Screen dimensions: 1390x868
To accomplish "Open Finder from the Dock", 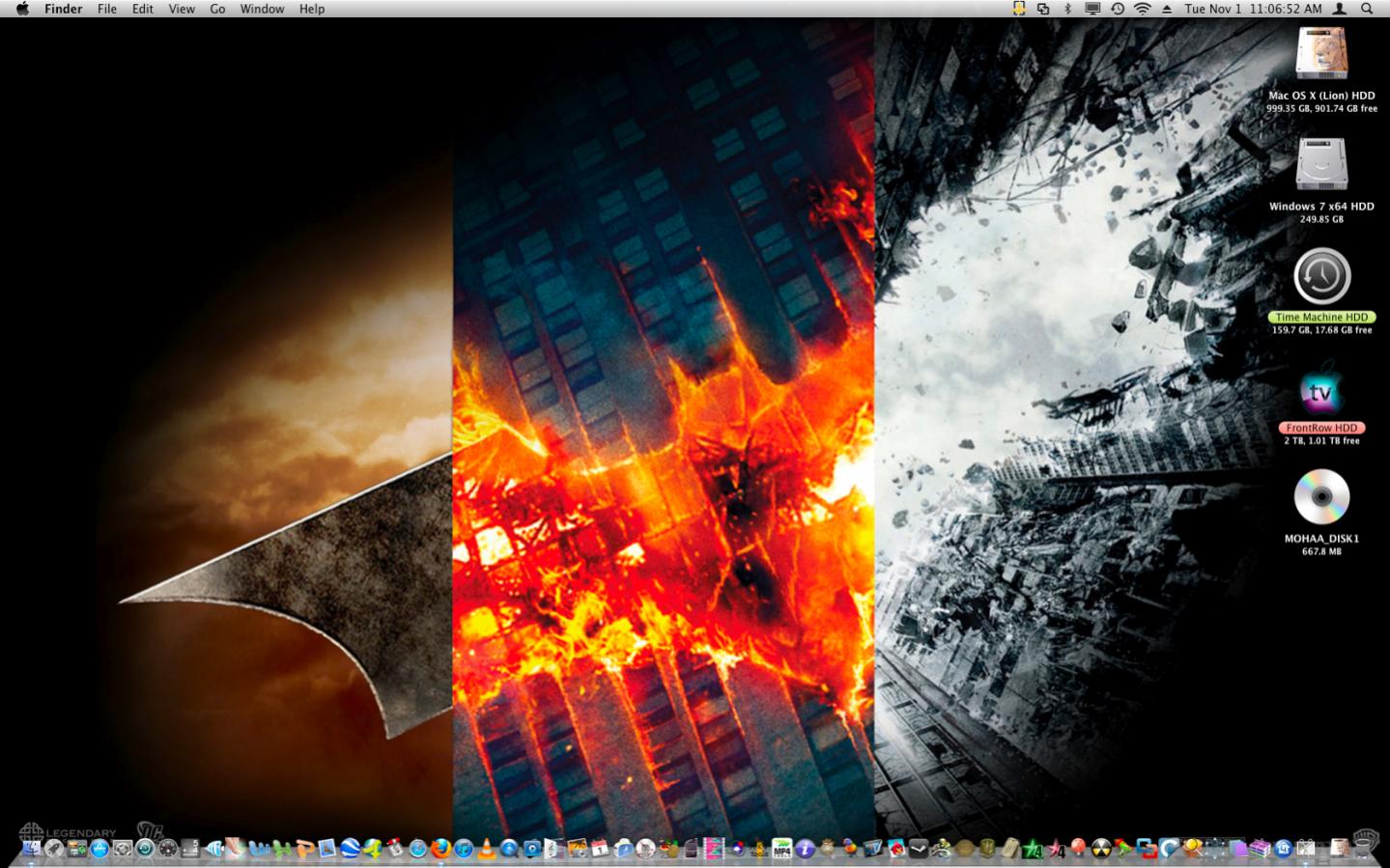I will click(32, 849).
